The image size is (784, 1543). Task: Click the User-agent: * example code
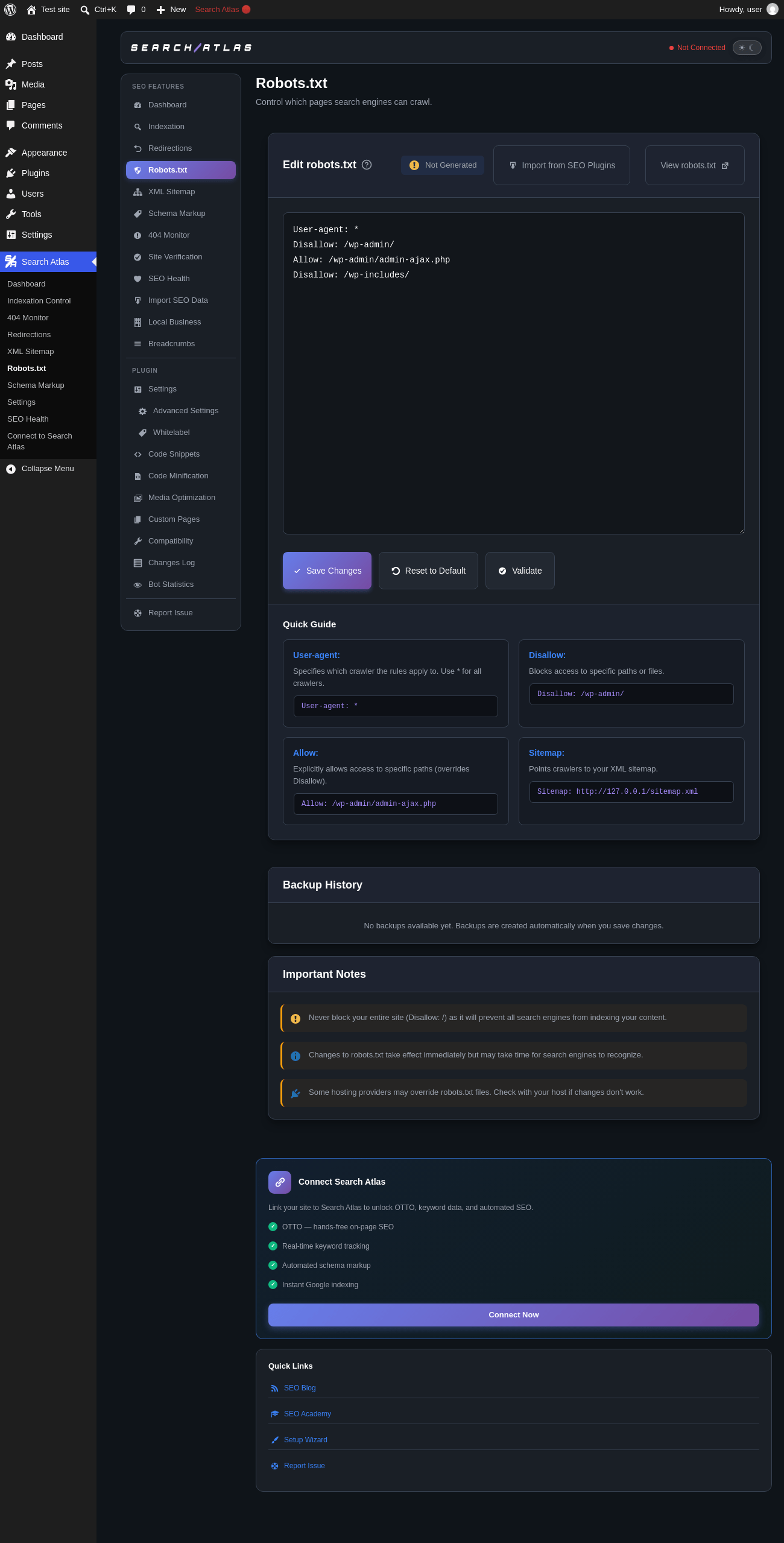pyautogui.click(x=396, y=706)
